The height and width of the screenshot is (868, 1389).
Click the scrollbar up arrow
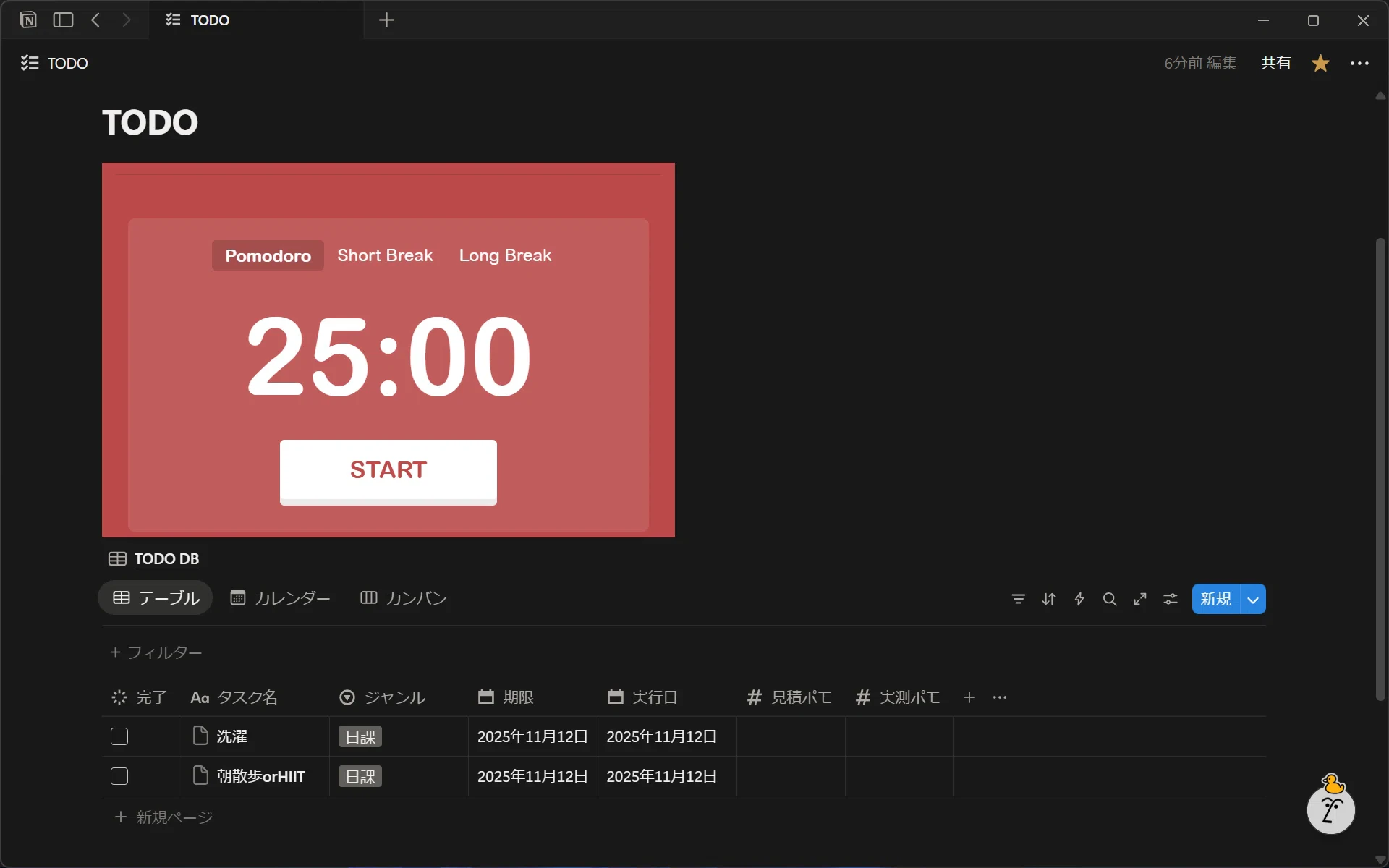pyautogui.click(x=1380, y=96)
